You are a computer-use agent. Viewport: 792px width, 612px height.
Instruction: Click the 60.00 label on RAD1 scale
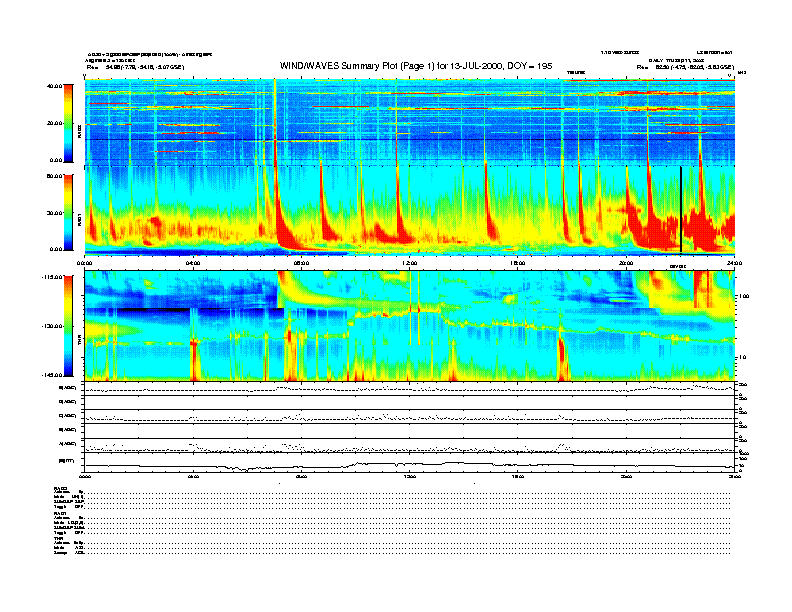click(x=55, y=176)
